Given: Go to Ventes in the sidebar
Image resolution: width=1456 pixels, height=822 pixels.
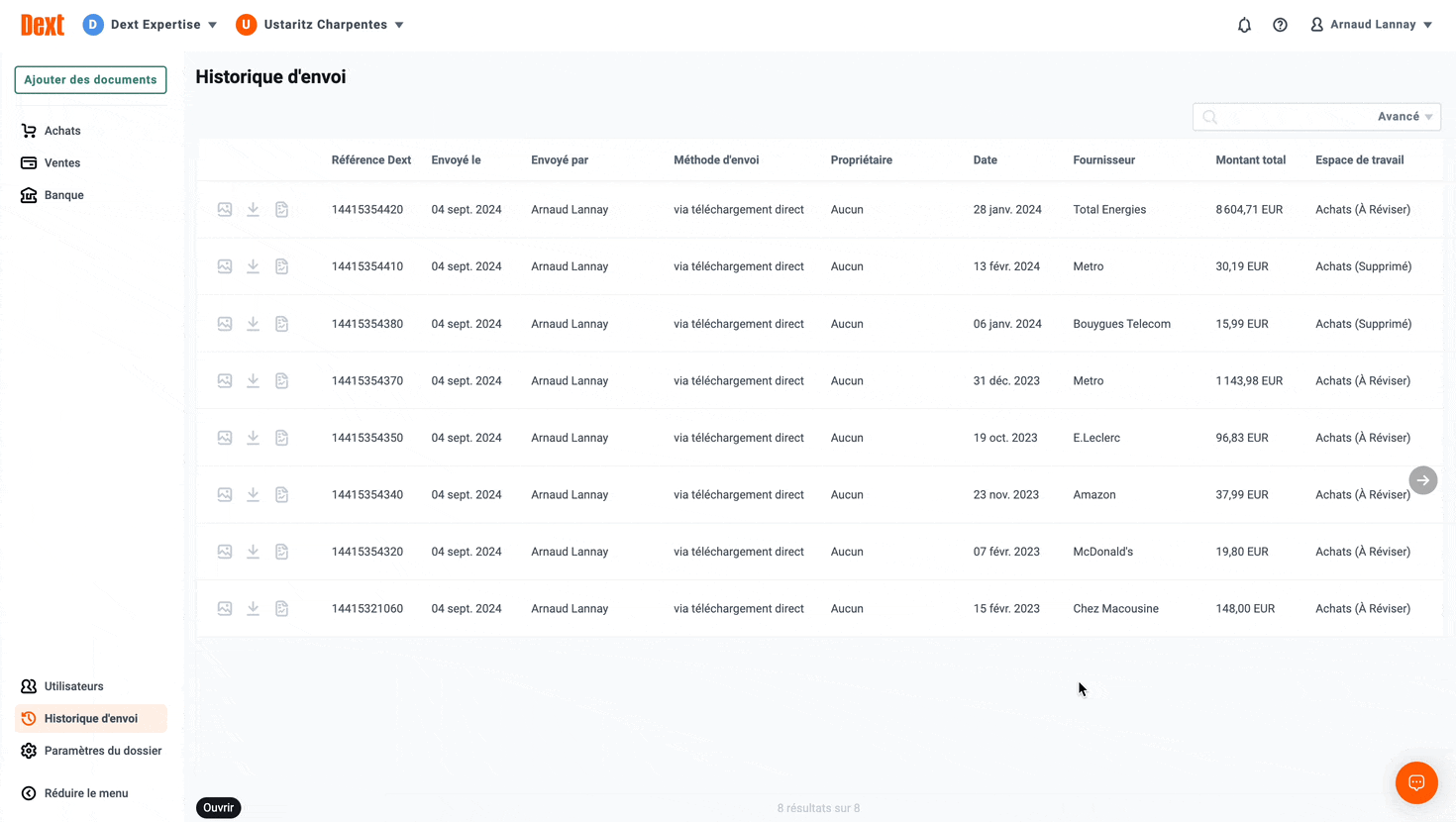Looking at the screenshot, I should coord(62,162).
